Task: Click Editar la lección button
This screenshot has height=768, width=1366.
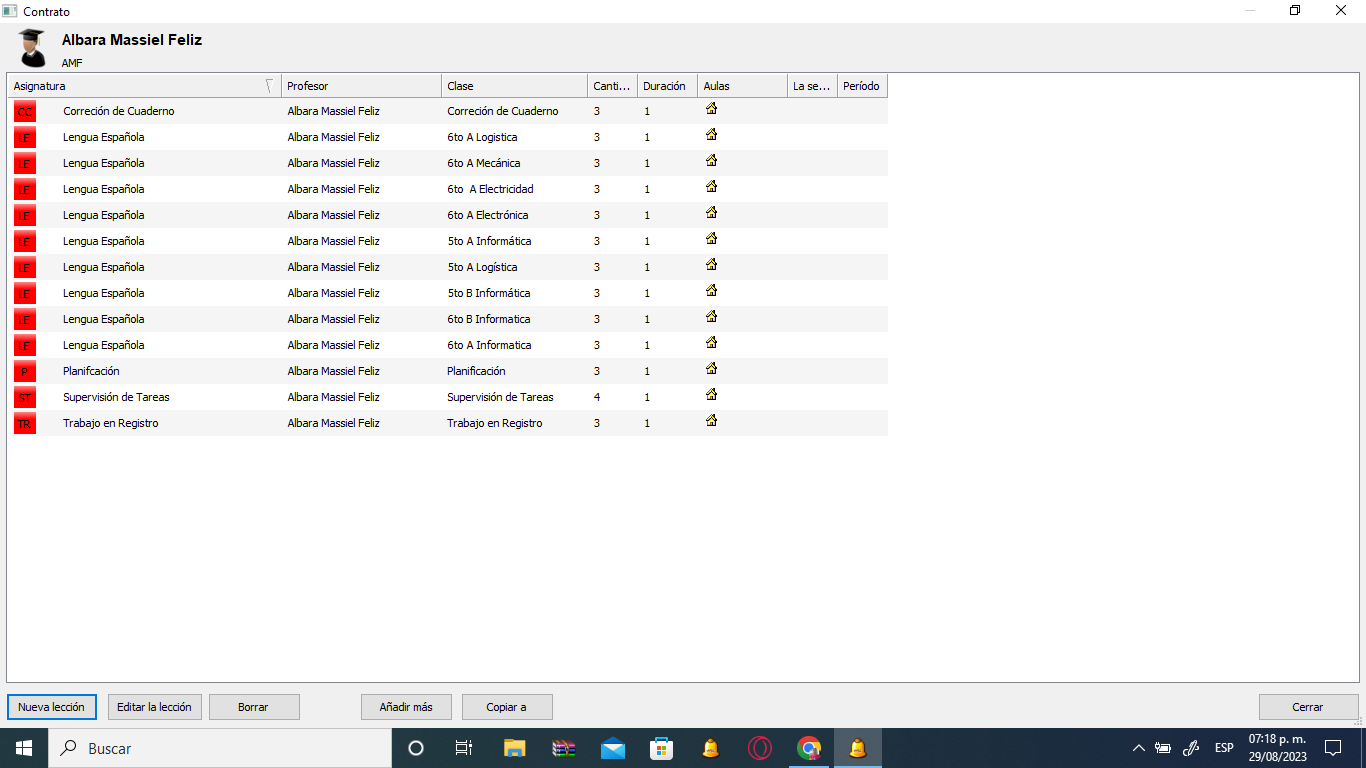Action: 154,707
